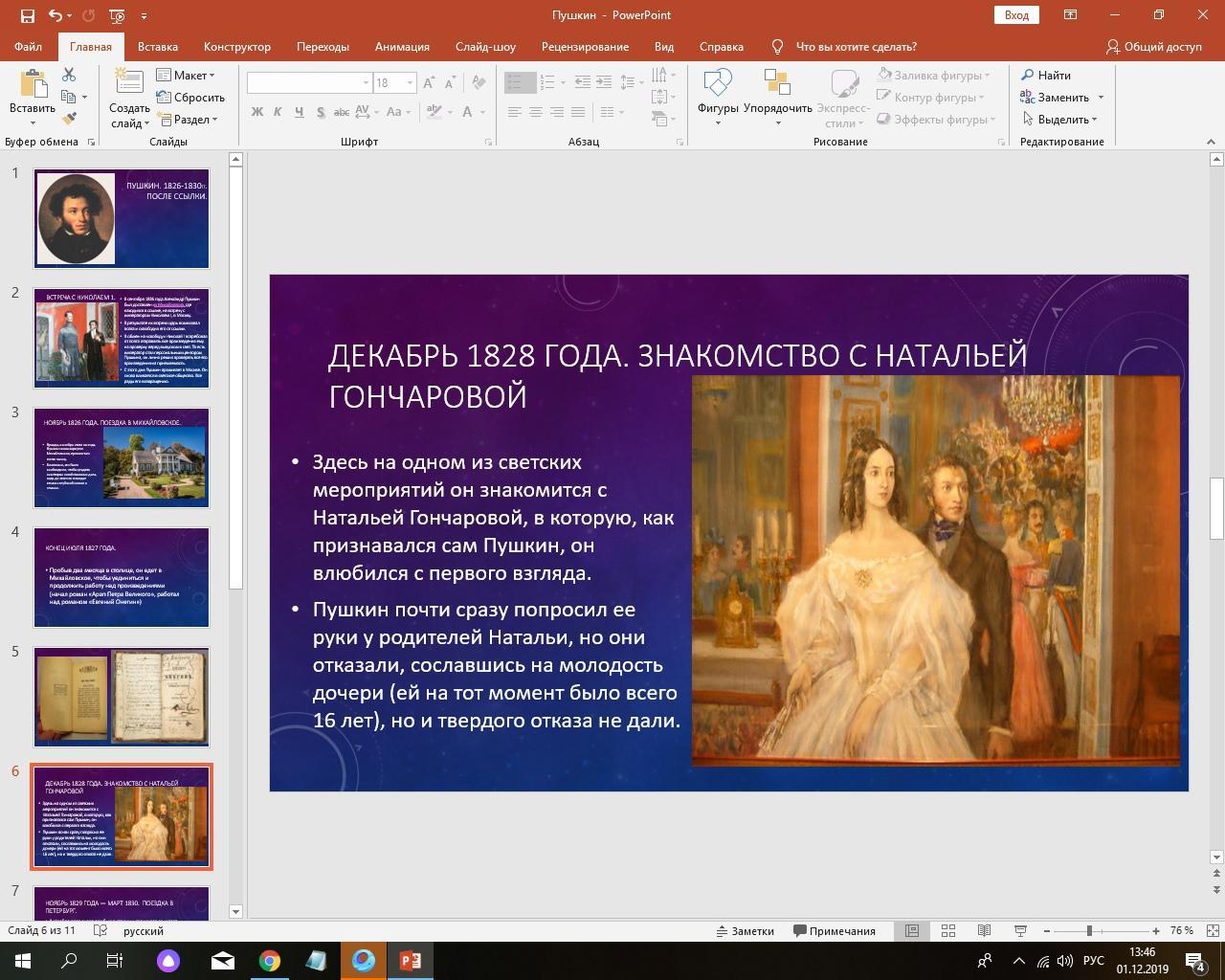Toggle the Примечания comments pane
The height and width of the screenshot is (980, 1225).
834,930
